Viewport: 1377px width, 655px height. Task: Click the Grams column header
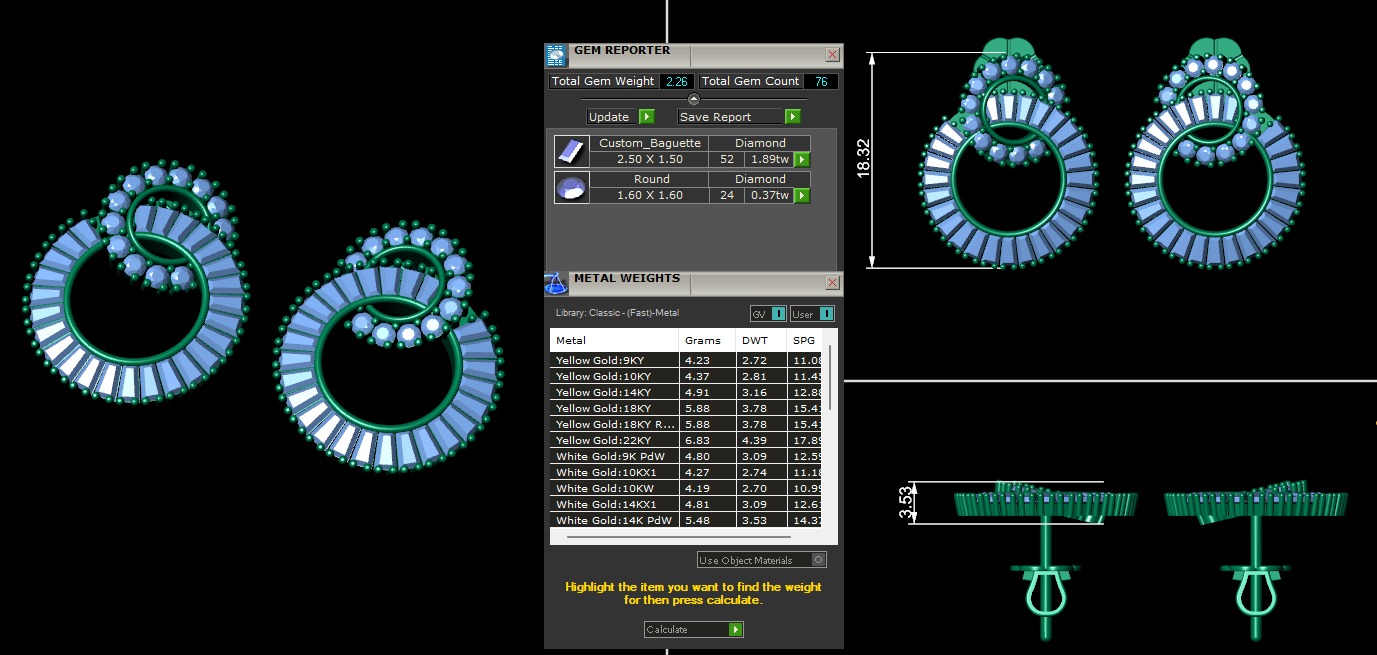[x=707, y=340]
